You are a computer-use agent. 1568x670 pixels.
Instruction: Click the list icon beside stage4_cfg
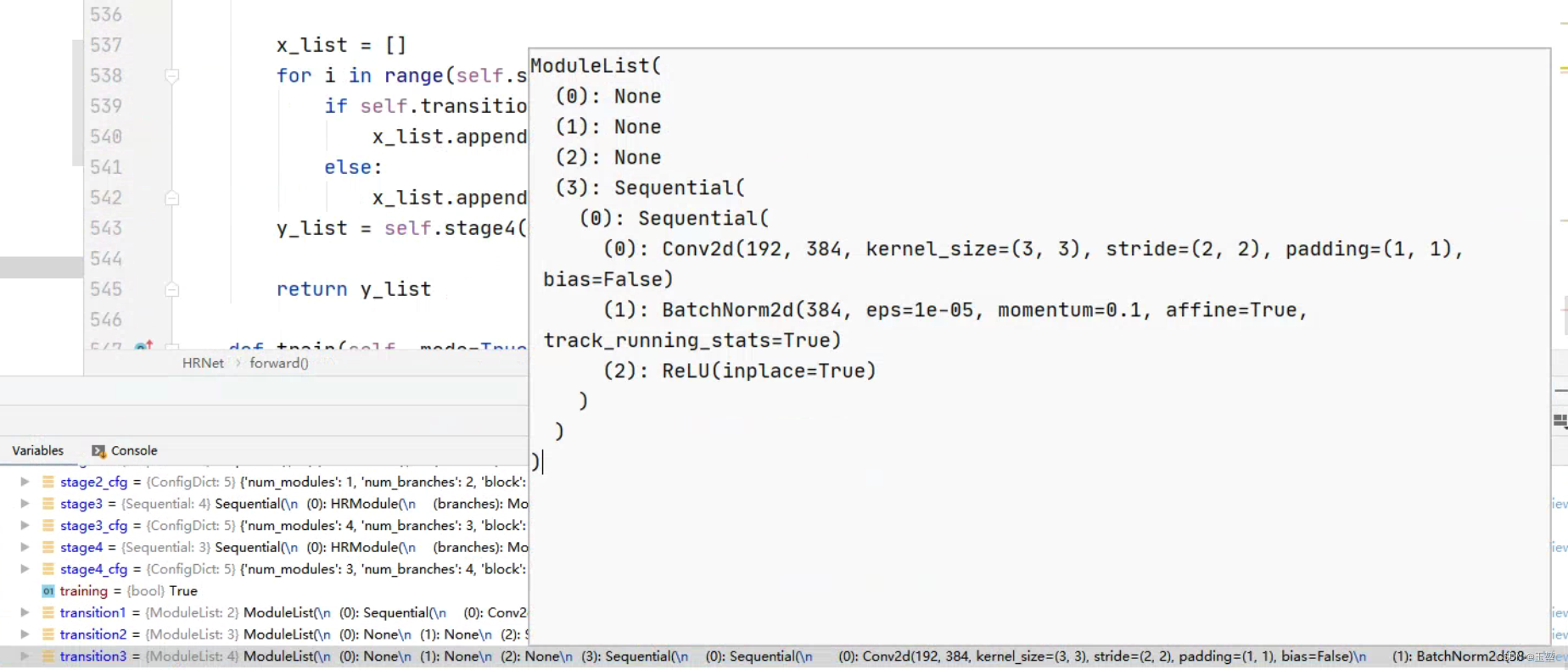48,569
